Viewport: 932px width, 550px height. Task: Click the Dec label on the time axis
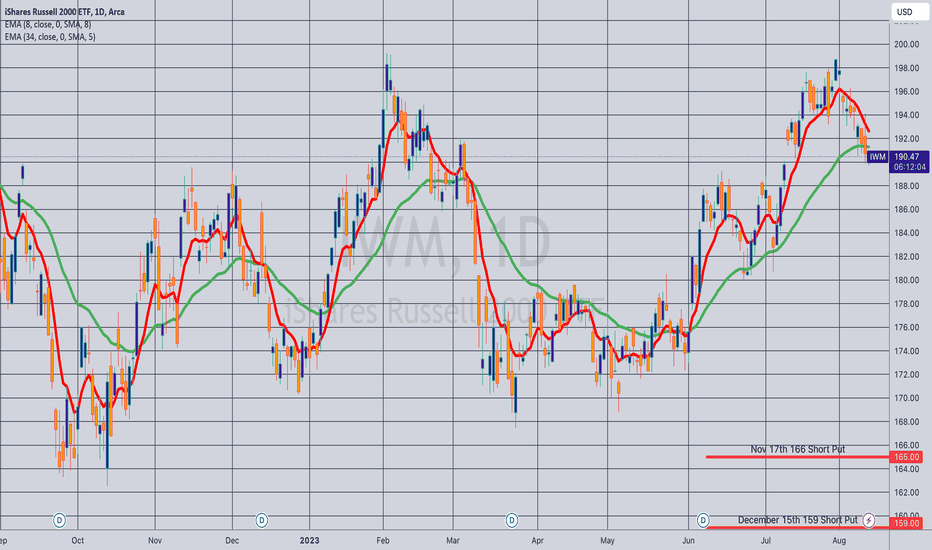point(232,540)
